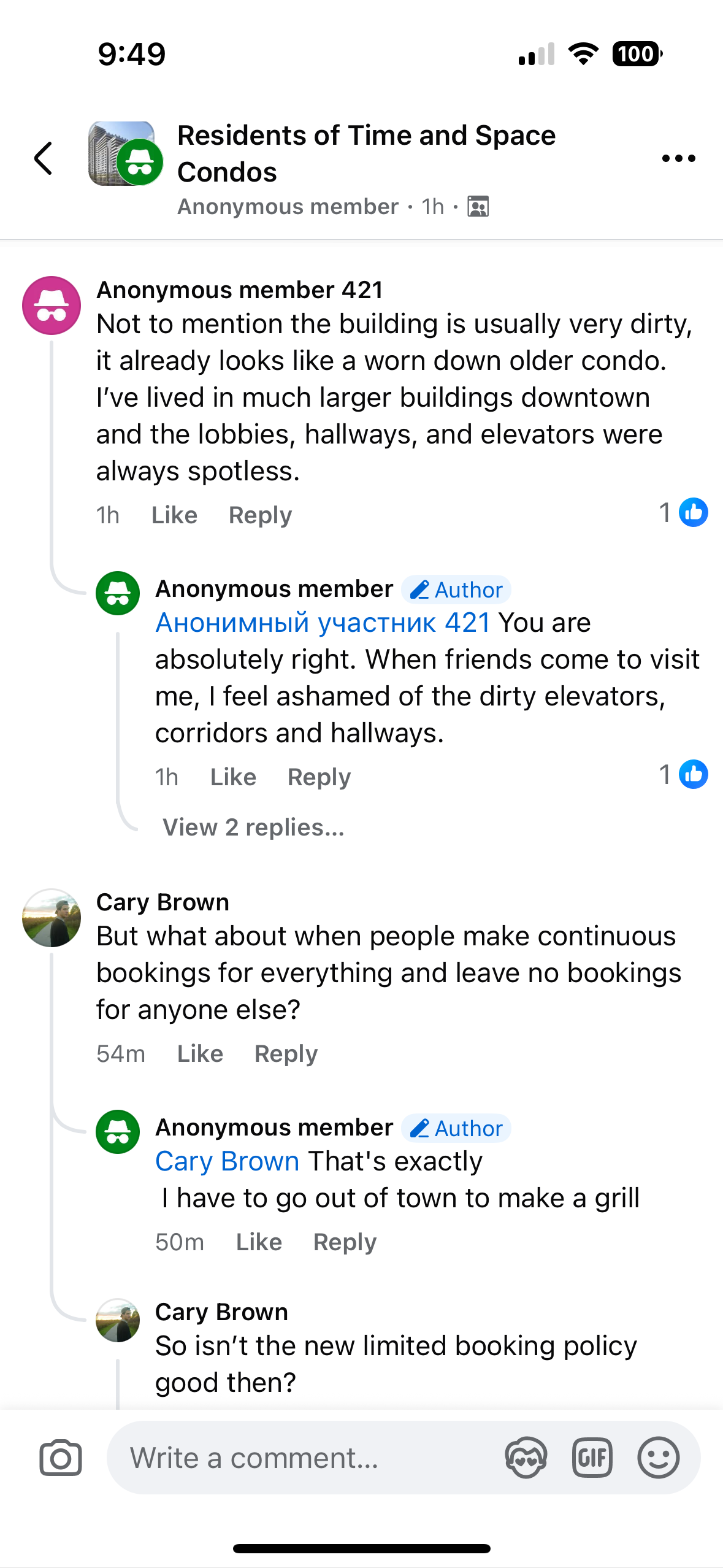The height and width of the screenshot is (1568, 723).
Task: Like Cary Brown's continuous bookings comment
Action: [x=200, y=1054]
